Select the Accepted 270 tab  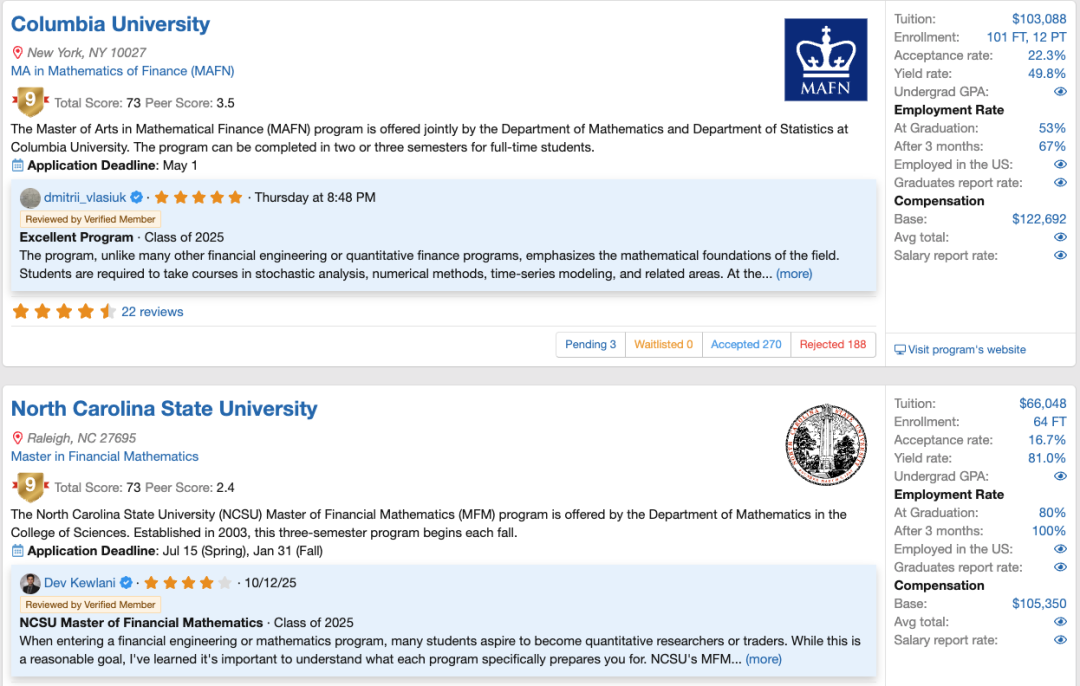(746, 344)
